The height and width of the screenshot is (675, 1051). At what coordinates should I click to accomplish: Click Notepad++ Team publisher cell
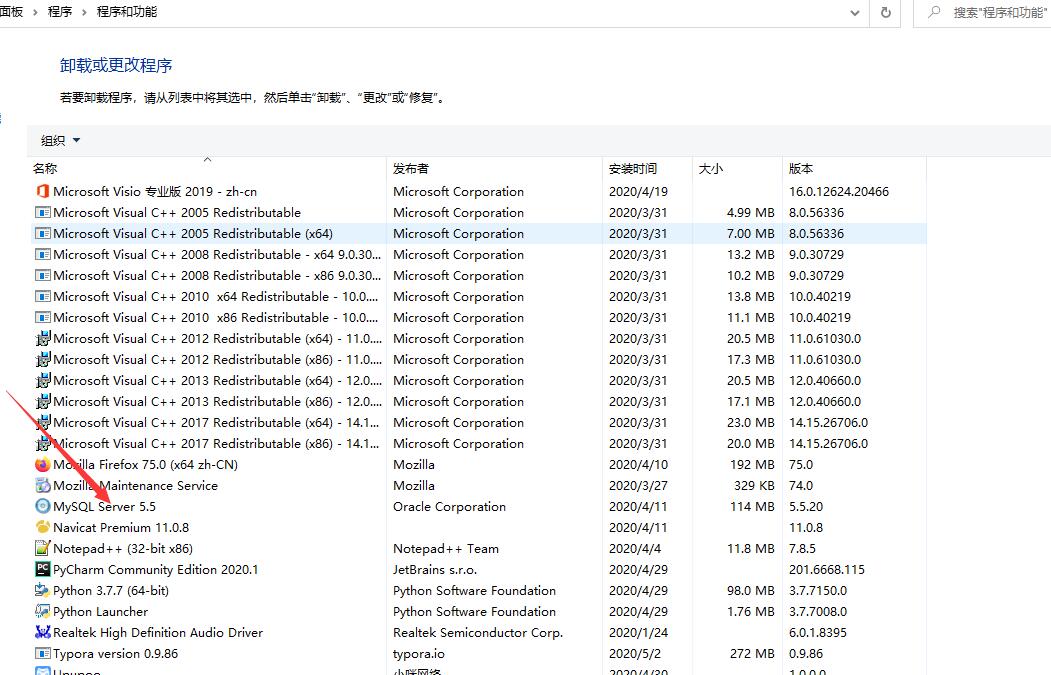click(x=446, y=548)
